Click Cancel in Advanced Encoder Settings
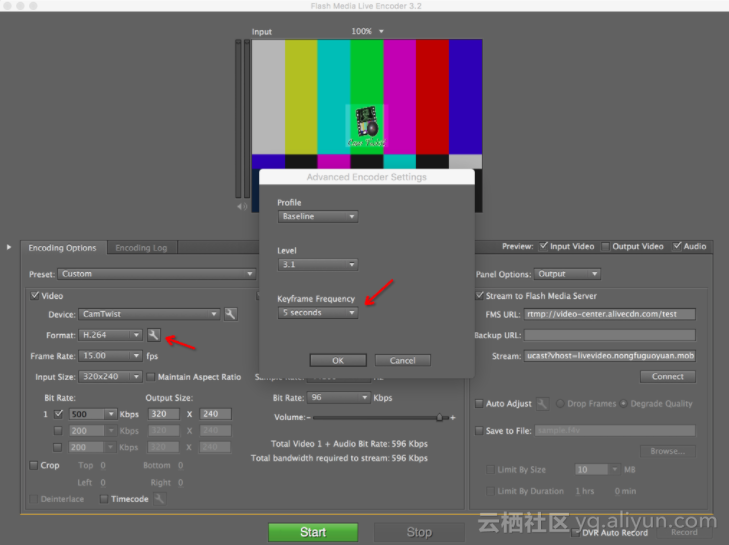This screenshot has width=729, height=545. [403, 360]
